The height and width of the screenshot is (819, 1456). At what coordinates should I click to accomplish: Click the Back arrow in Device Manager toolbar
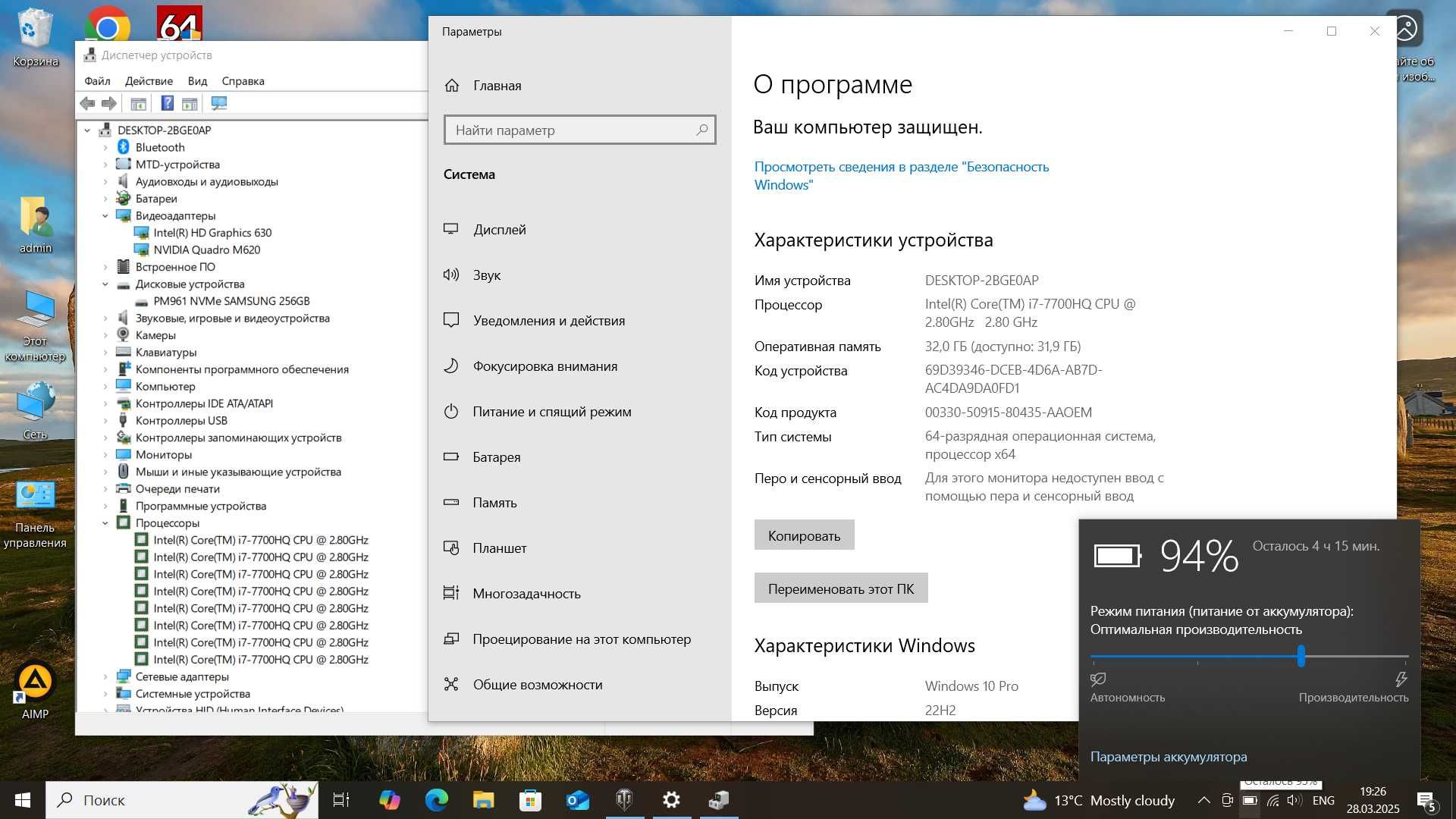(88, 103)
